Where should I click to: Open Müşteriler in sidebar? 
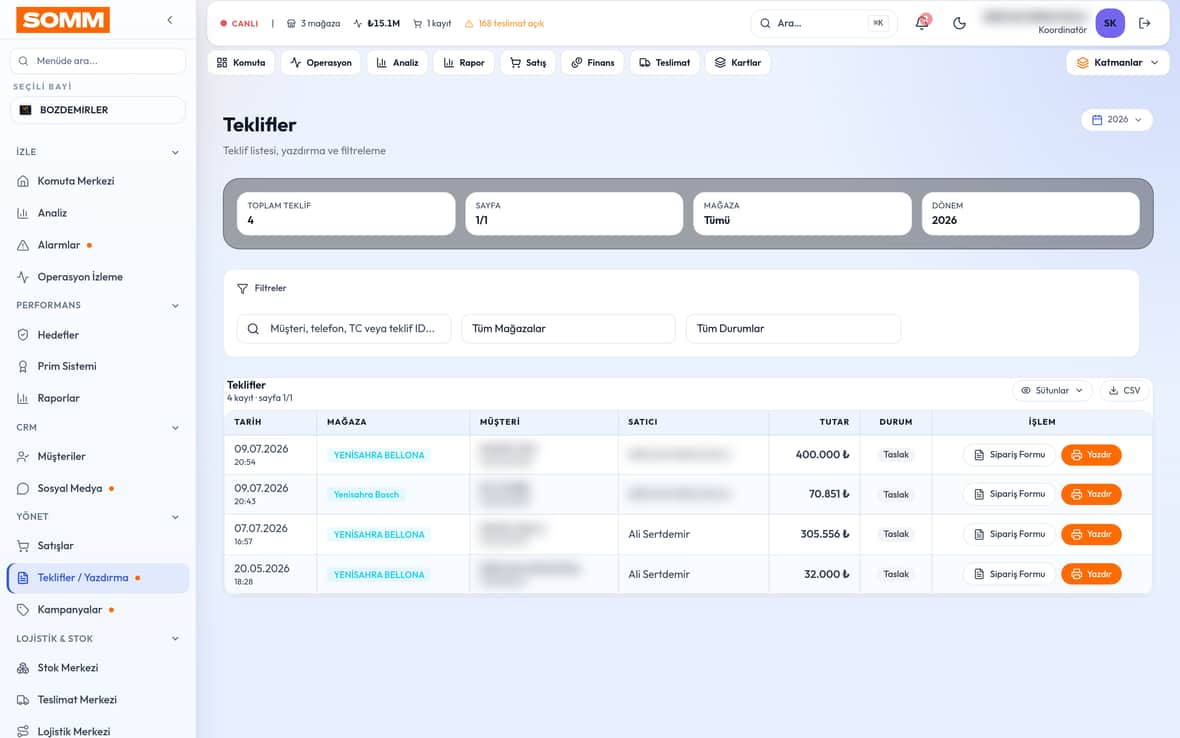tap(98, 457)
